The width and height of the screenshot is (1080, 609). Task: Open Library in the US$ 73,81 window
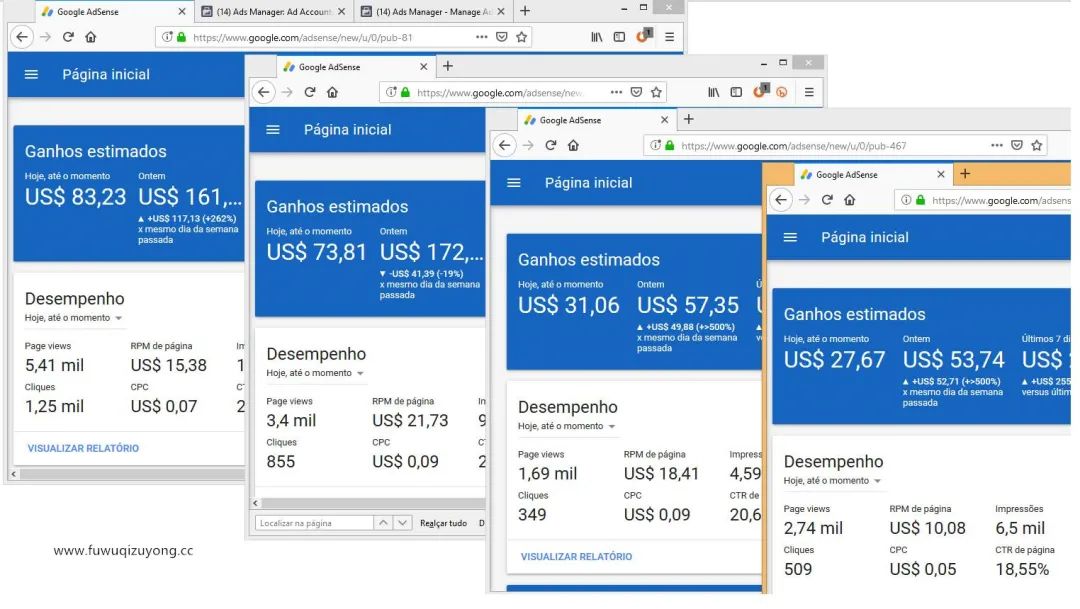714,92
